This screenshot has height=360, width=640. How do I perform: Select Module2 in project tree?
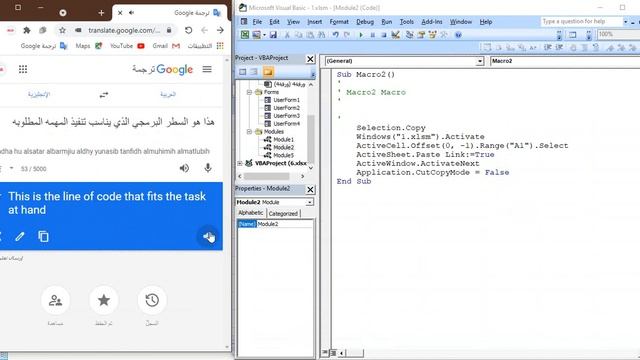(283, 147)
